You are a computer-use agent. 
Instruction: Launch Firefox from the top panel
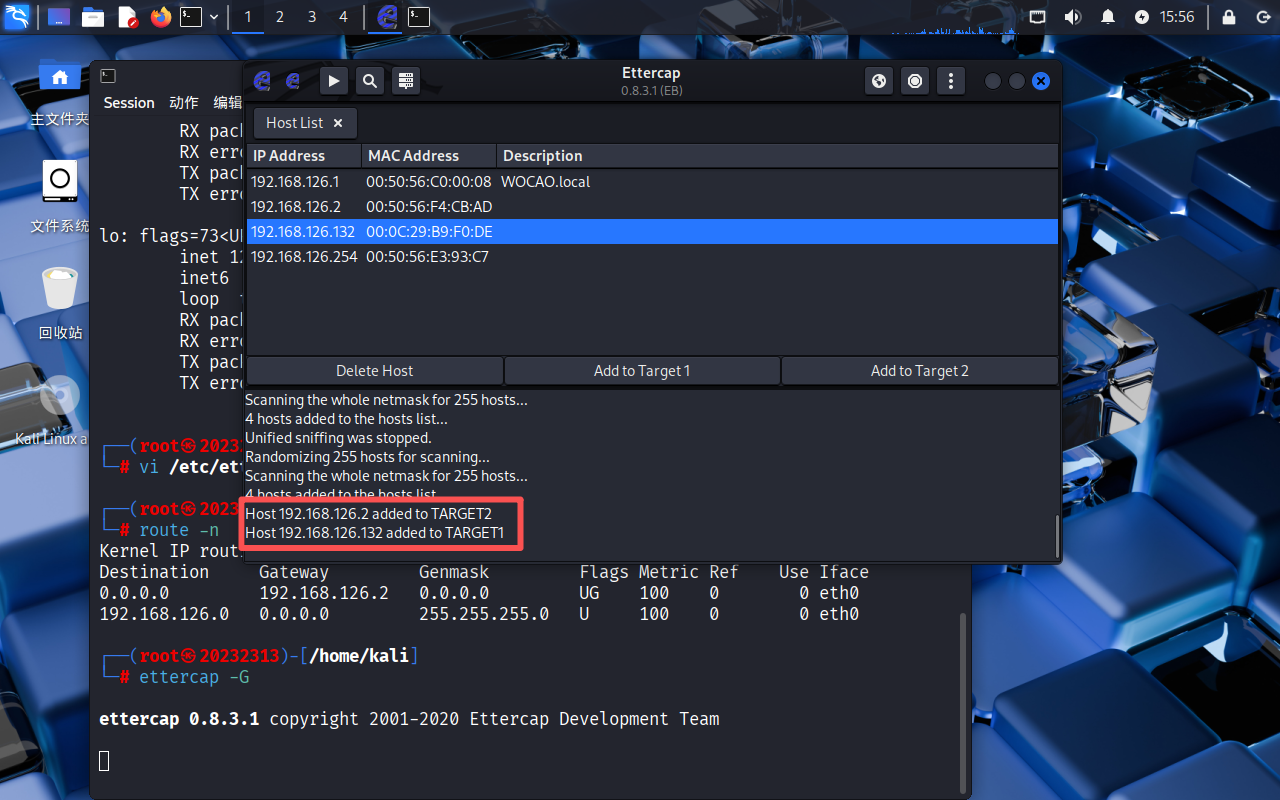161,17
